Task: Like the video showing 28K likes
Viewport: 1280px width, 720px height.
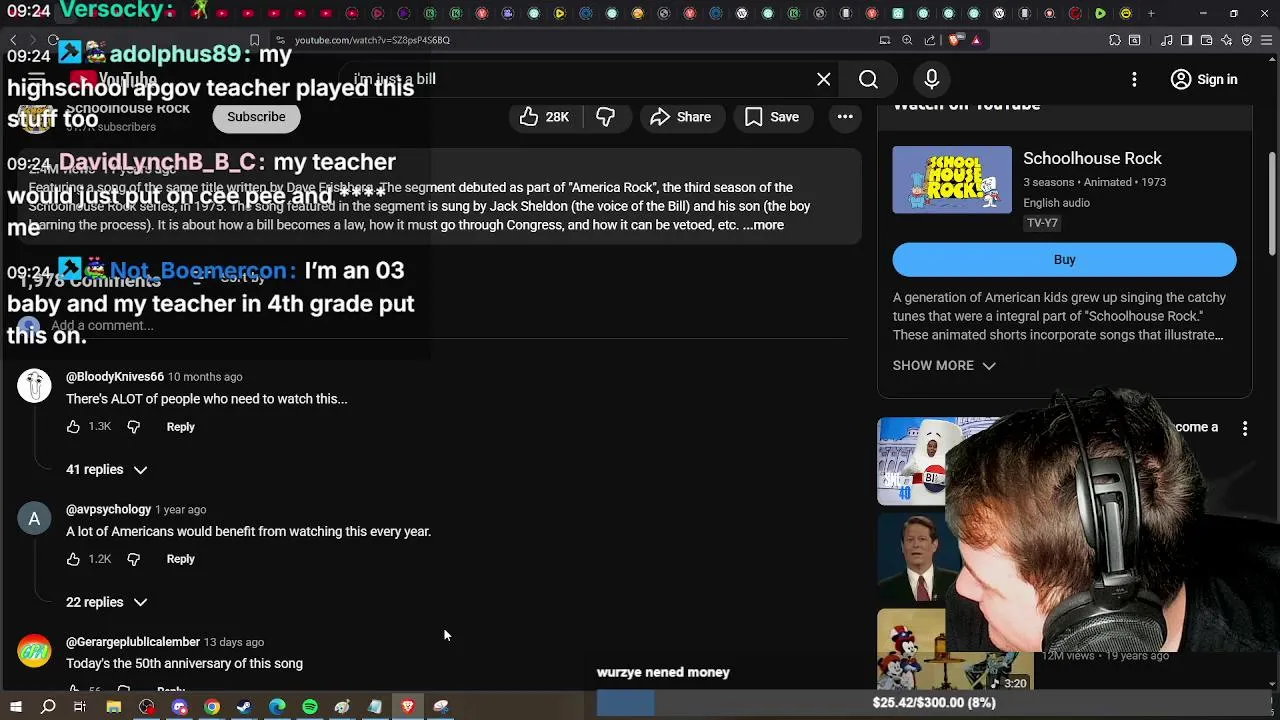Action: 544,117
